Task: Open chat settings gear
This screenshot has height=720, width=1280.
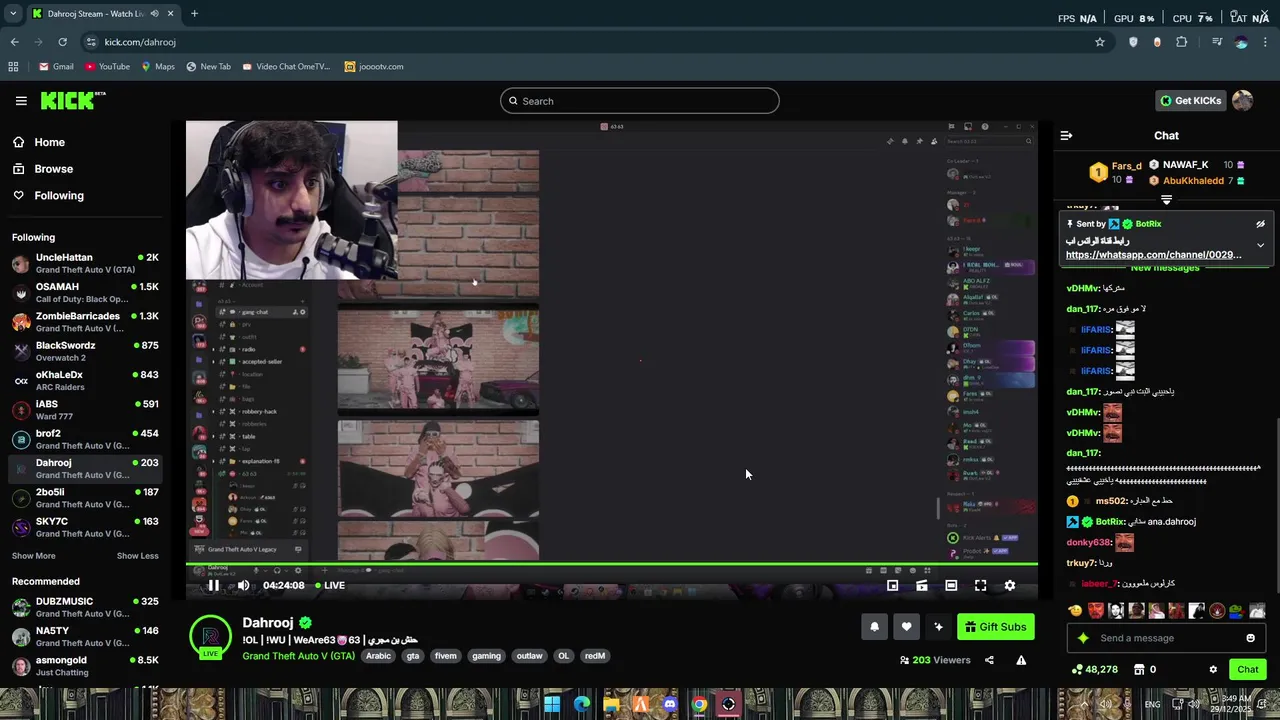Action: click(1213, 669)
